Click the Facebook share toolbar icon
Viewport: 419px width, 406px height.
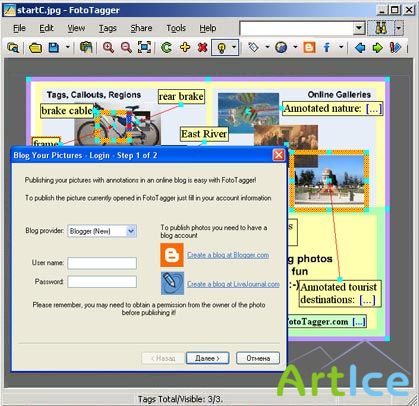[327, 48]
